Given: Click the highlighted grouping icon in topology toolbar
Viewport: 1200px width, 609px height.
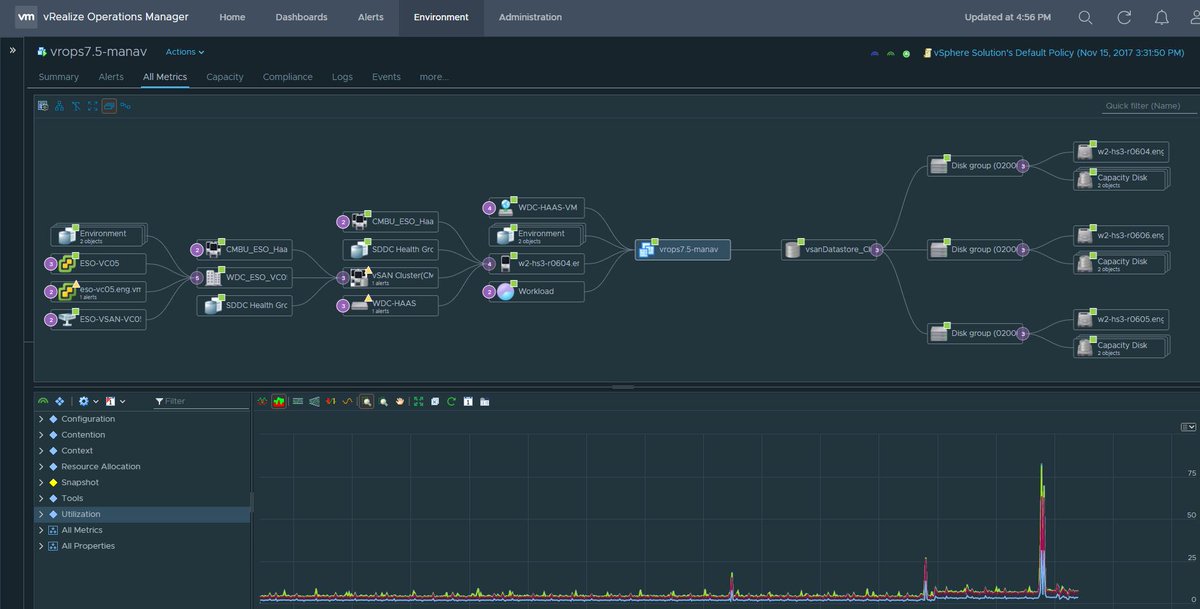Looking at the screenshot, I should pos(109,105).
